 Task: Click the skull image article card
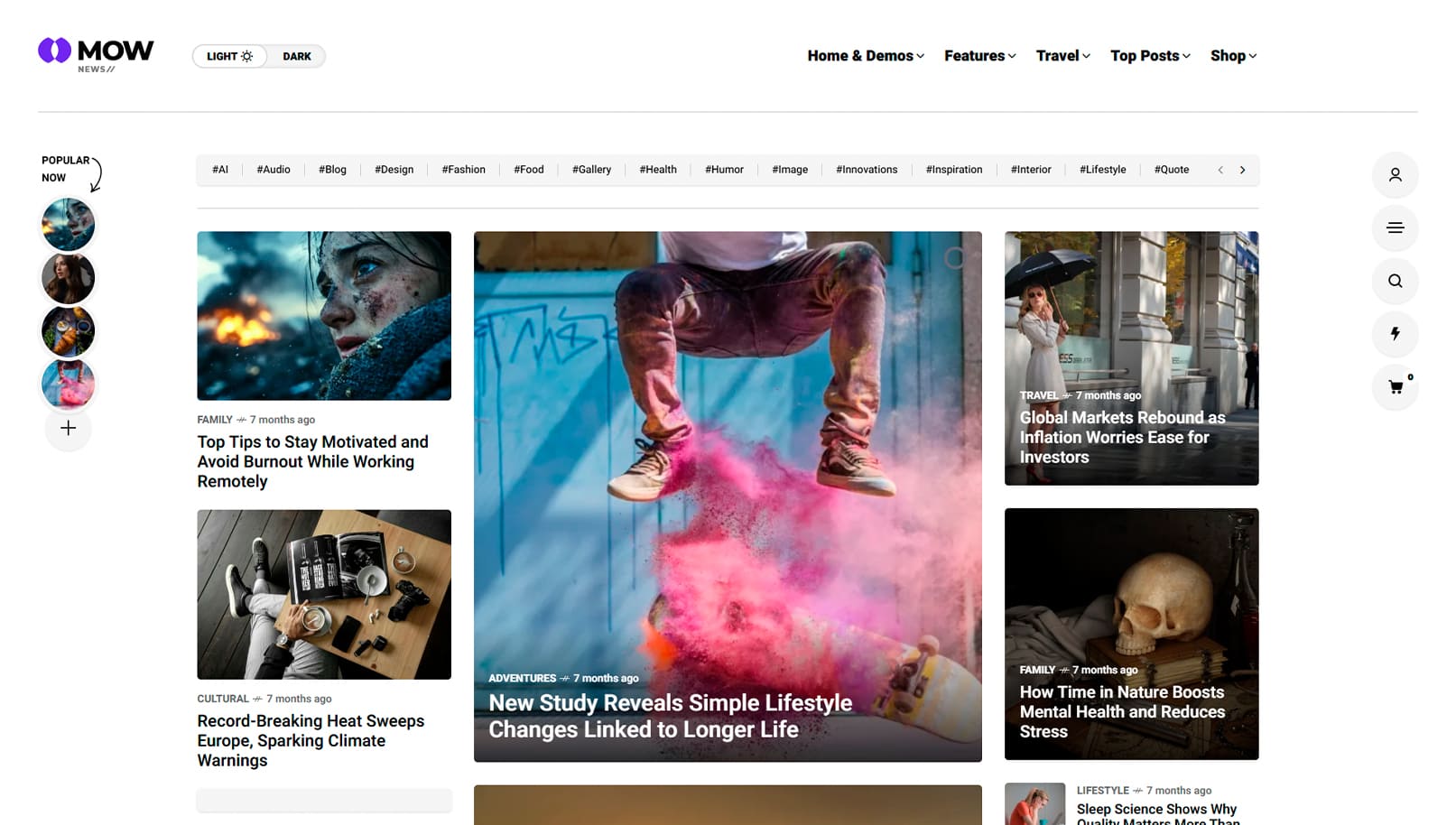point(1131,634)
